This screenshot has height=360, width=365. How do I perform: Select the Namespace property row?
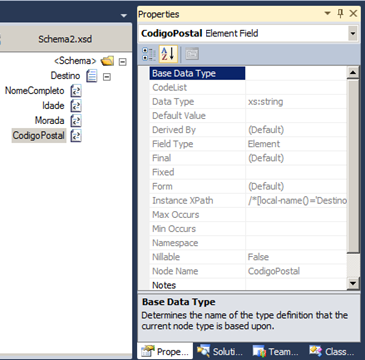pyautogui.click(x=248, y=243)
